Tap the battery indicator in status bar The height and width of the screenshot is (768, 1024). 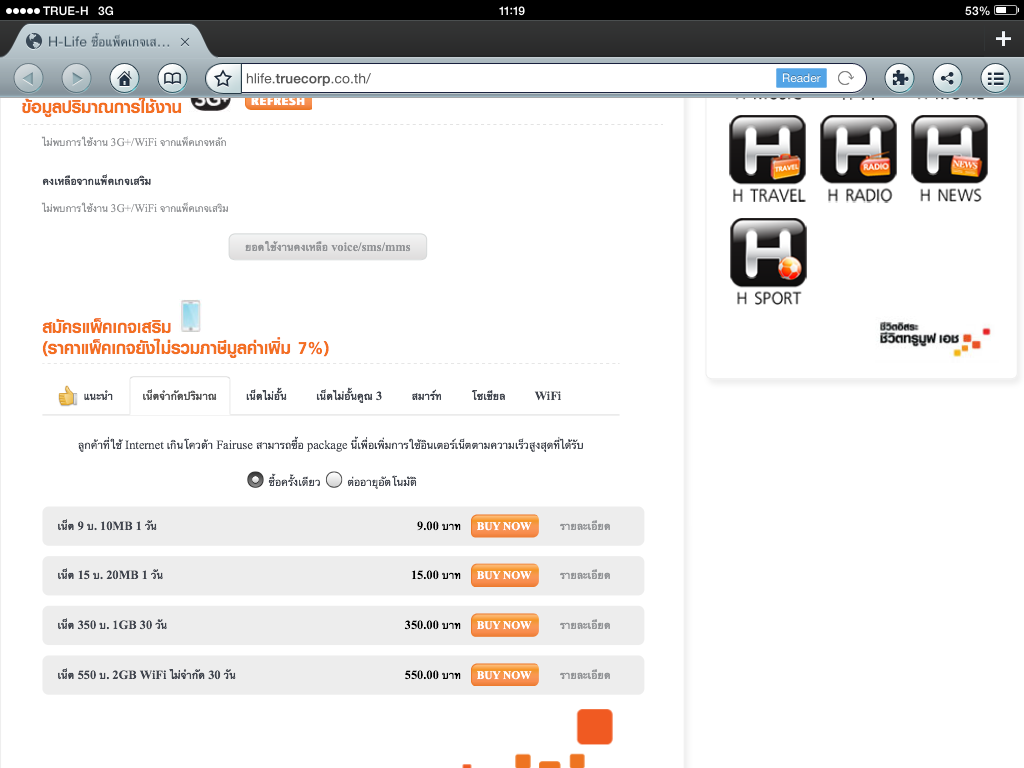[1006, 10]
